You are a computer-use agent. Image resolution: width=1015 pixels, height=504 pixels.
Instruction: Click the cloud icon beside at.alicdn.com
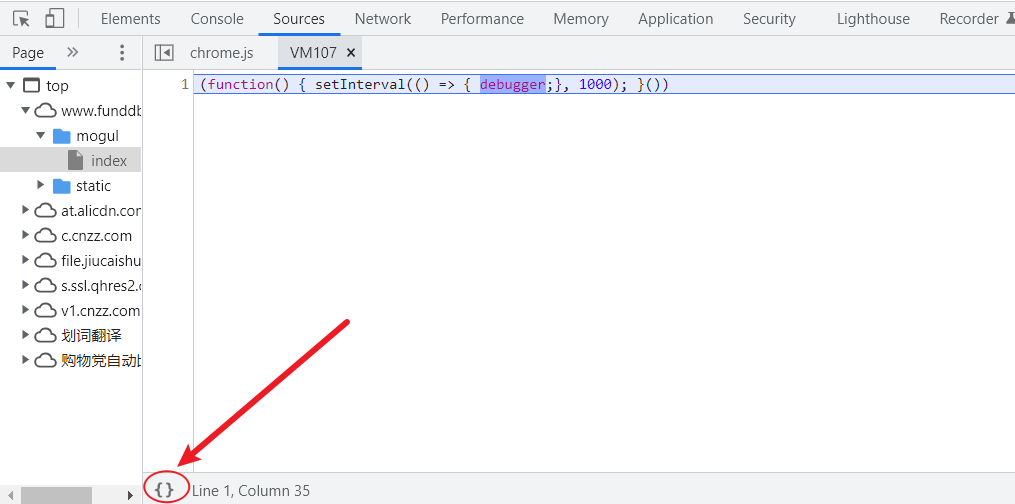[45, 210]
